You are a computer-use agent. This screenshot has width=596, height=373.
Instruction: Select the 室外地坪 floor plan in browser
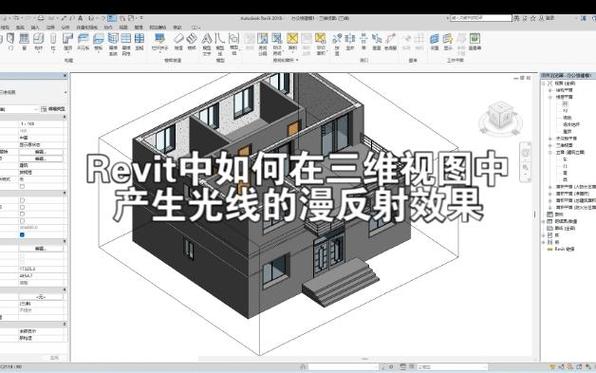click(571, 124)
